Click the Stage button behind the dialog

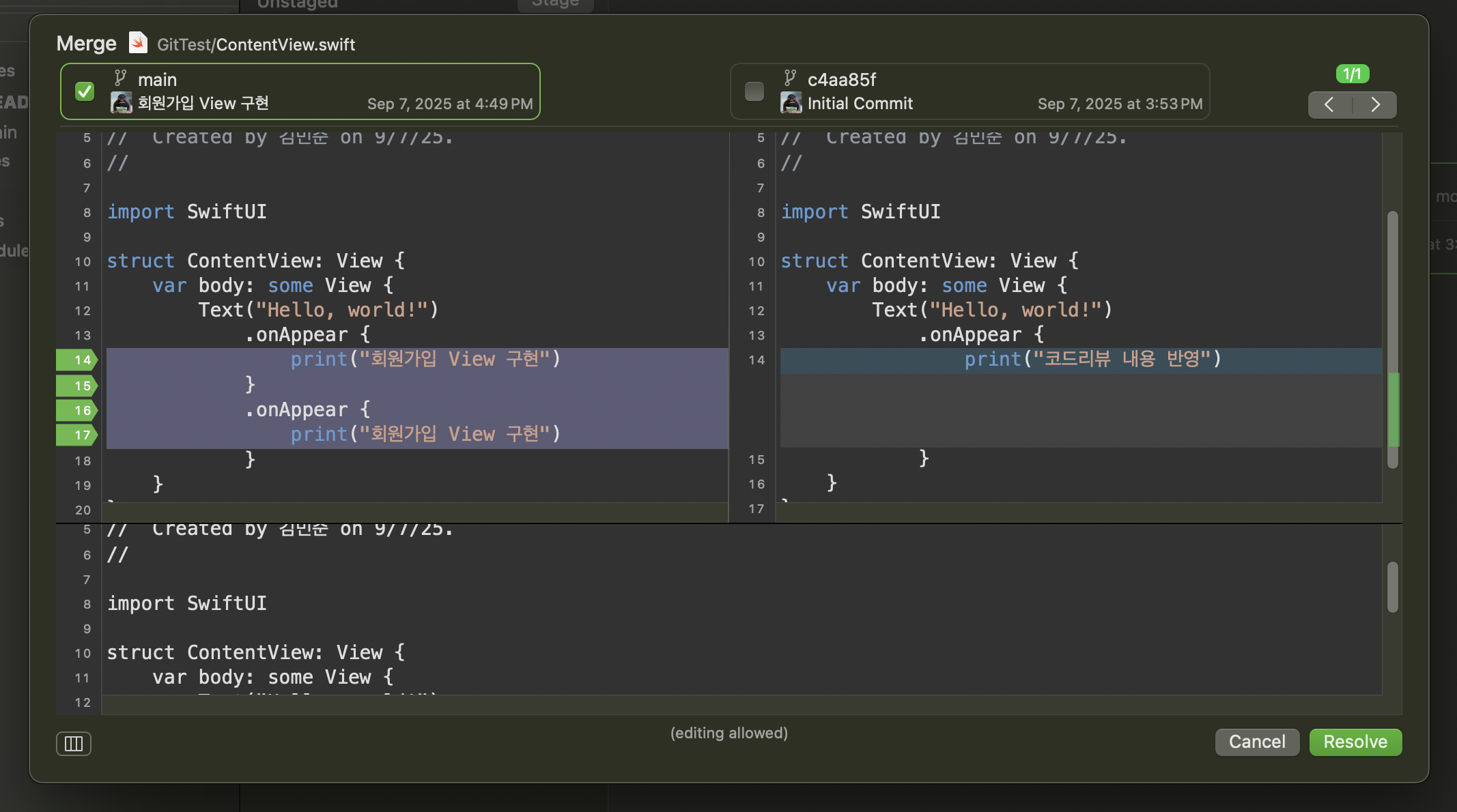555,4
